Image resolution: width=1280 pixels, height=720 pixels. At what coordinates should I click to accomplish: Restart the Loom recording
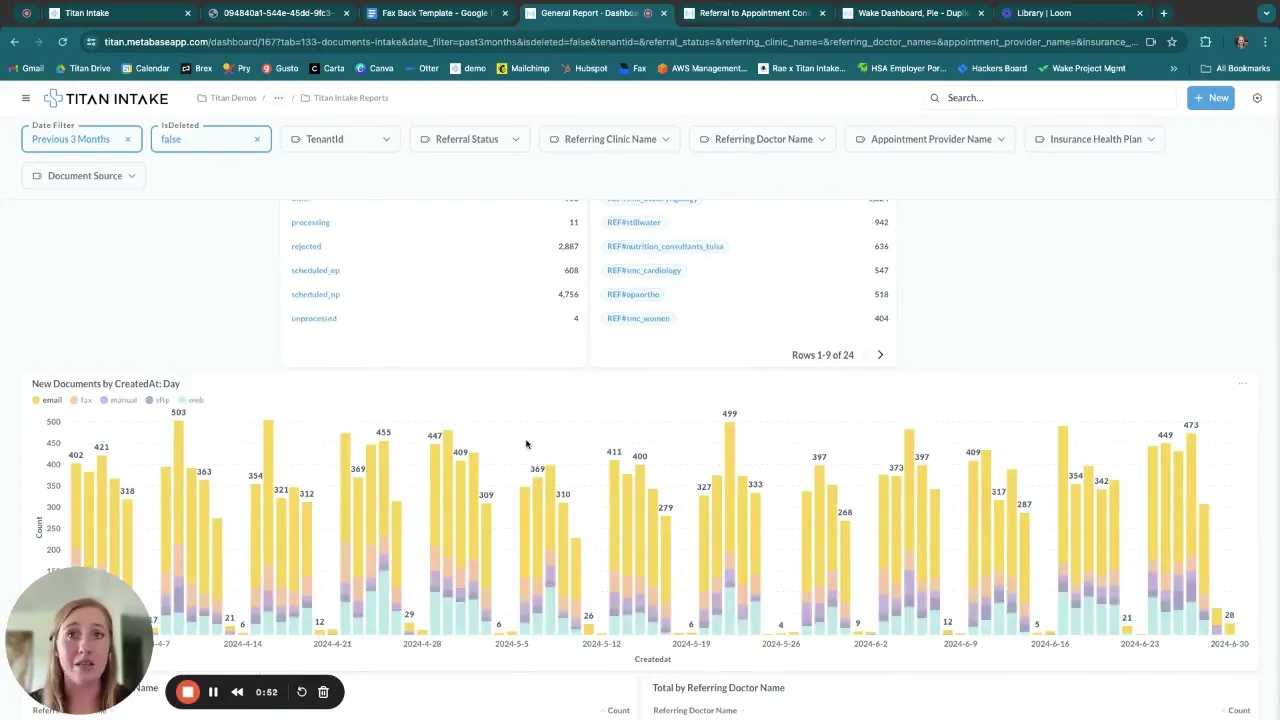coord(301,692)
